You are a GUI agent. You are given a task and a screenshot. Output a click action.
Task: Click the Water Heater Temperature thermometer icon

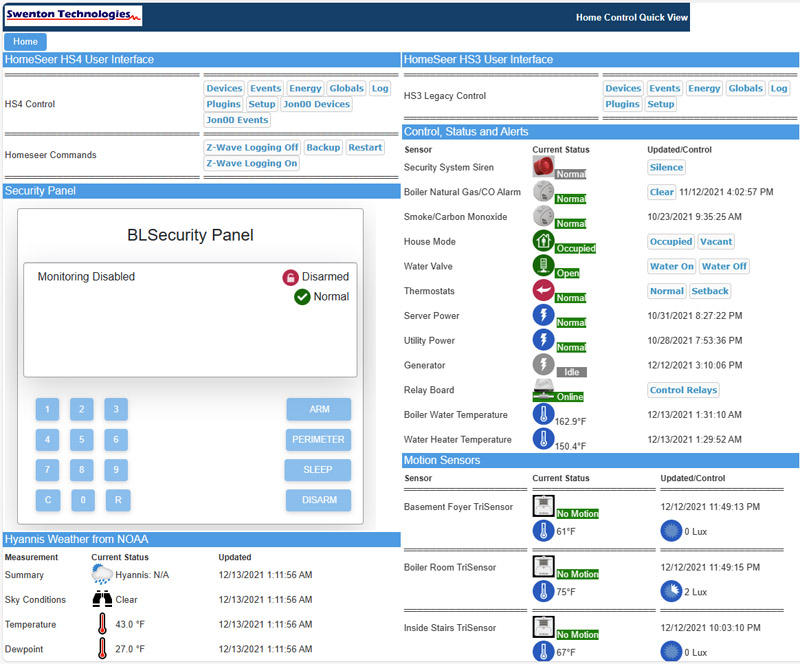(x=543, y=439)
